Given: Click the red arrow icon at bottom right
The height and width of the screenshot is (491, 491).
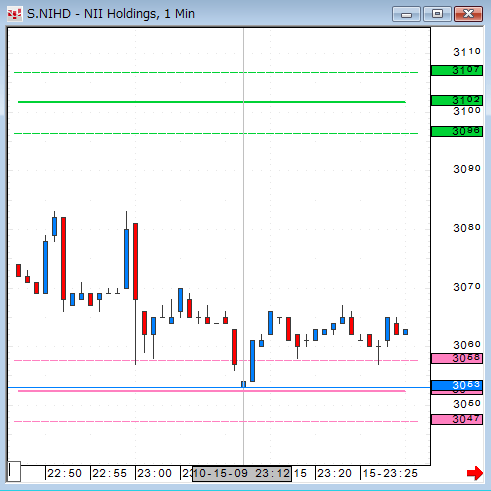Looking at the screenshot, I should tap(475, 473).
